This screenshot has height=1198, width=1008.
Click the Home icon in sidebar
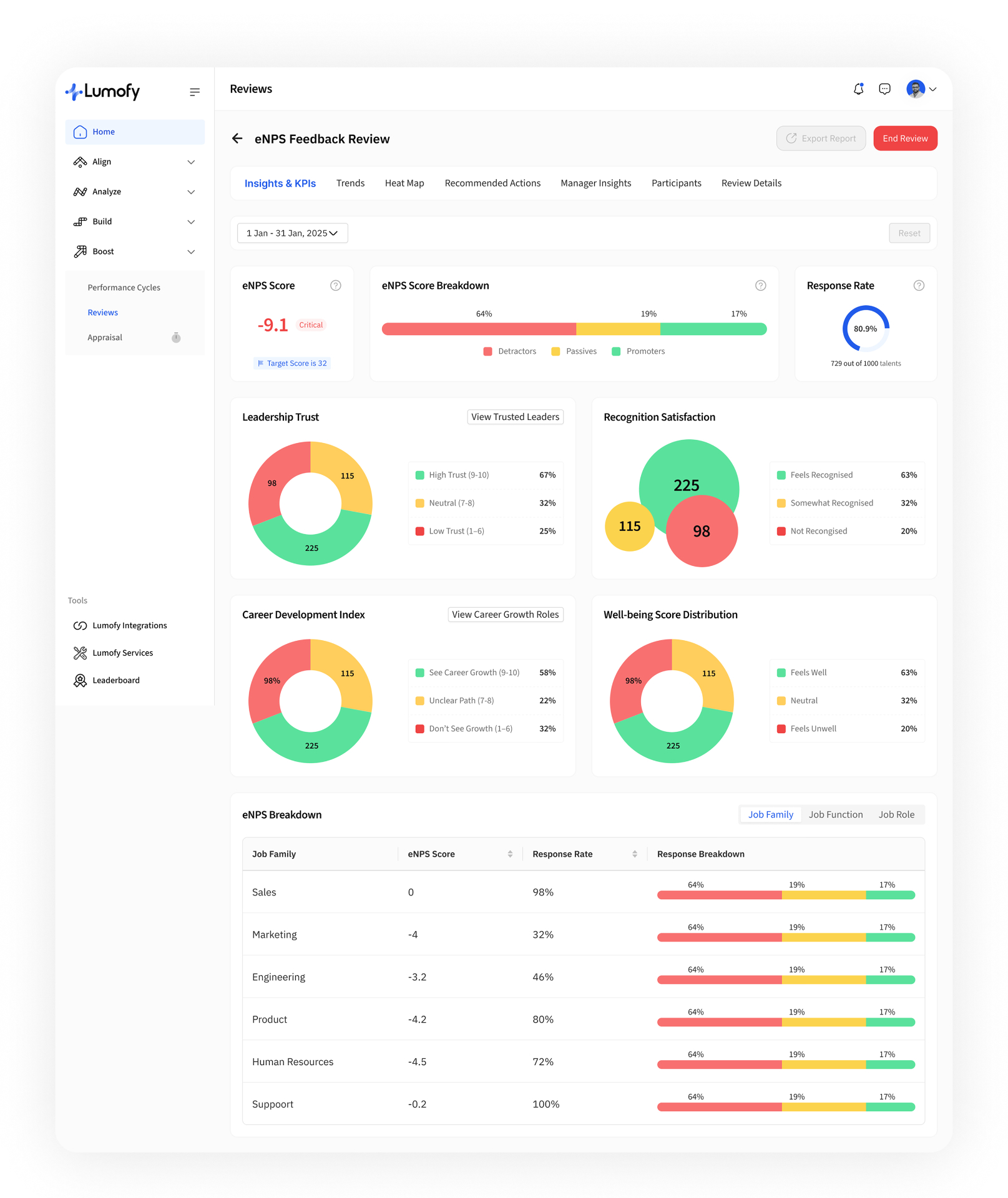pos(80,132)
